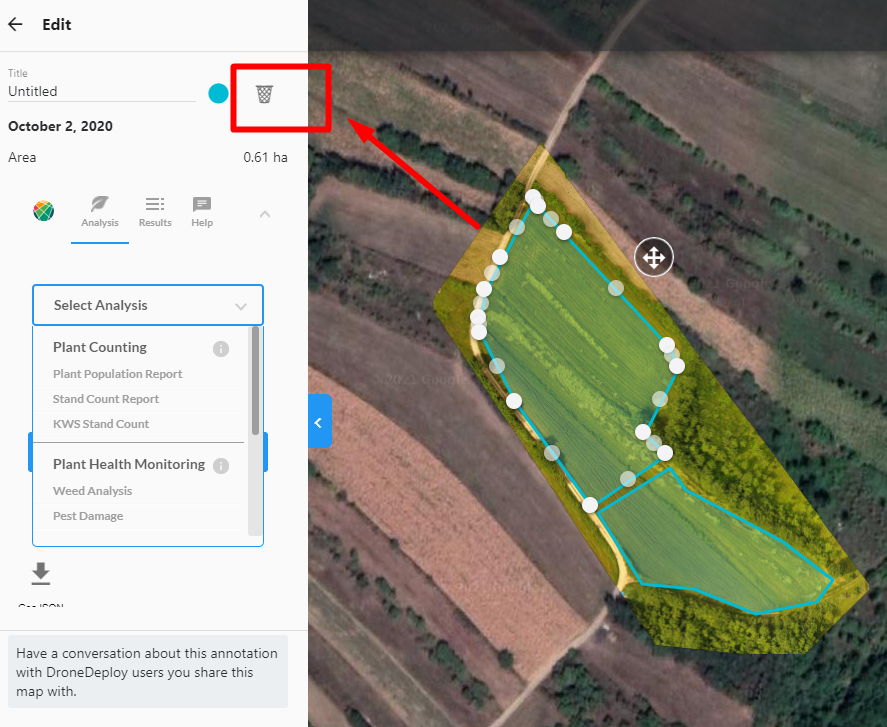Open the colorful globe app icon
This screenshot has width=887, height=727.
pyautogui.click(x=44, y=210)
